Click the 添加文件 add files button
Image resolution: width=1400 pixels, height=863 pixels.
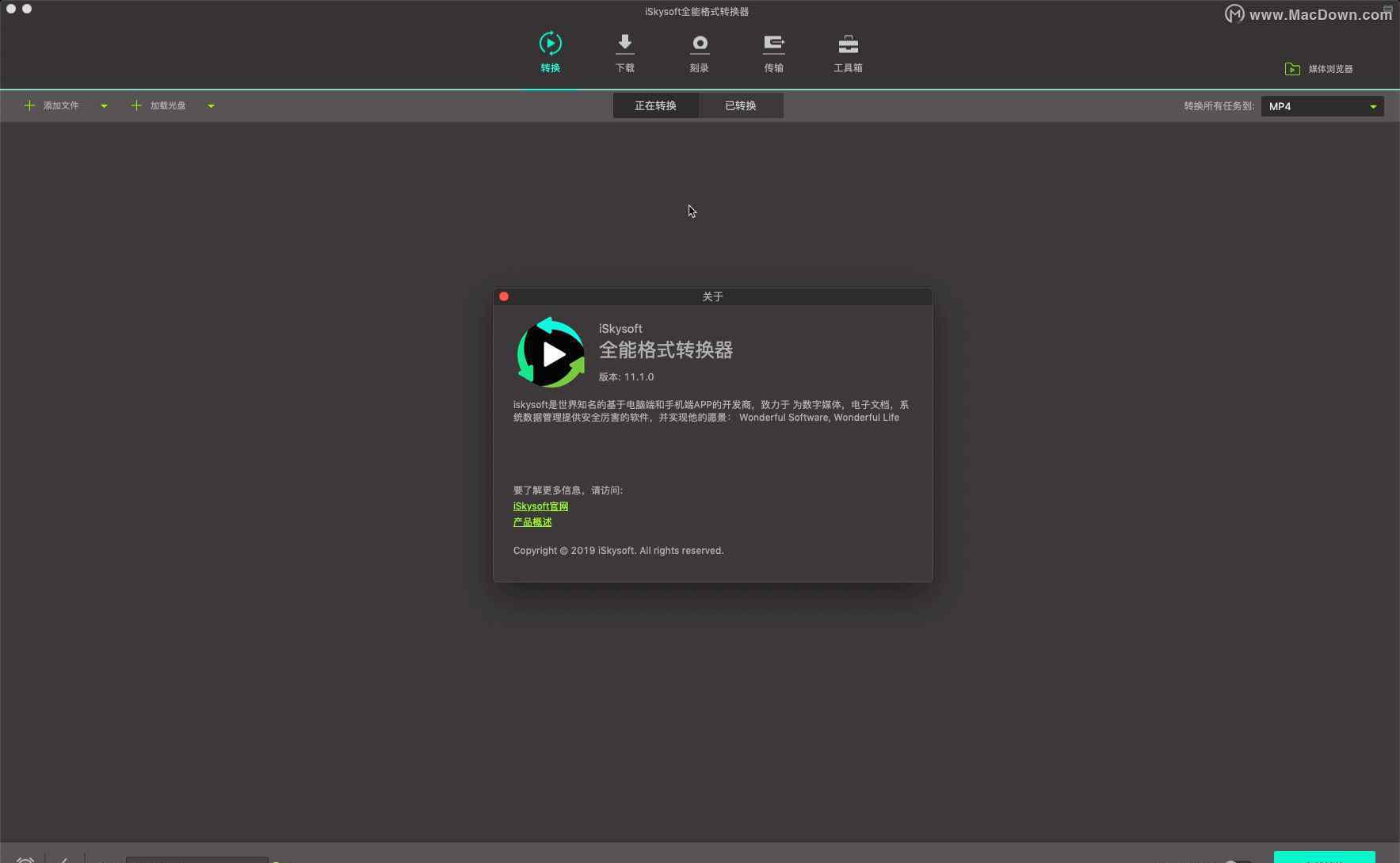pyautogui.click(x=51, y=105)
